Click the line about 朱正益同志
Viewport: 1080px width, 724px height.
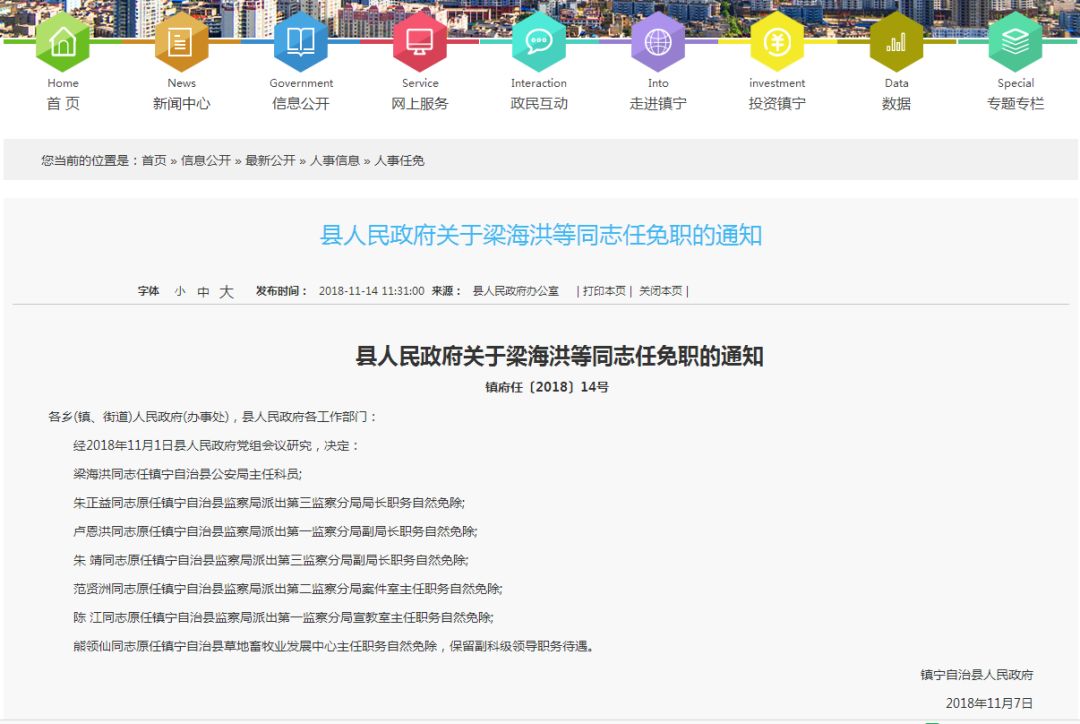coord(269,503)
